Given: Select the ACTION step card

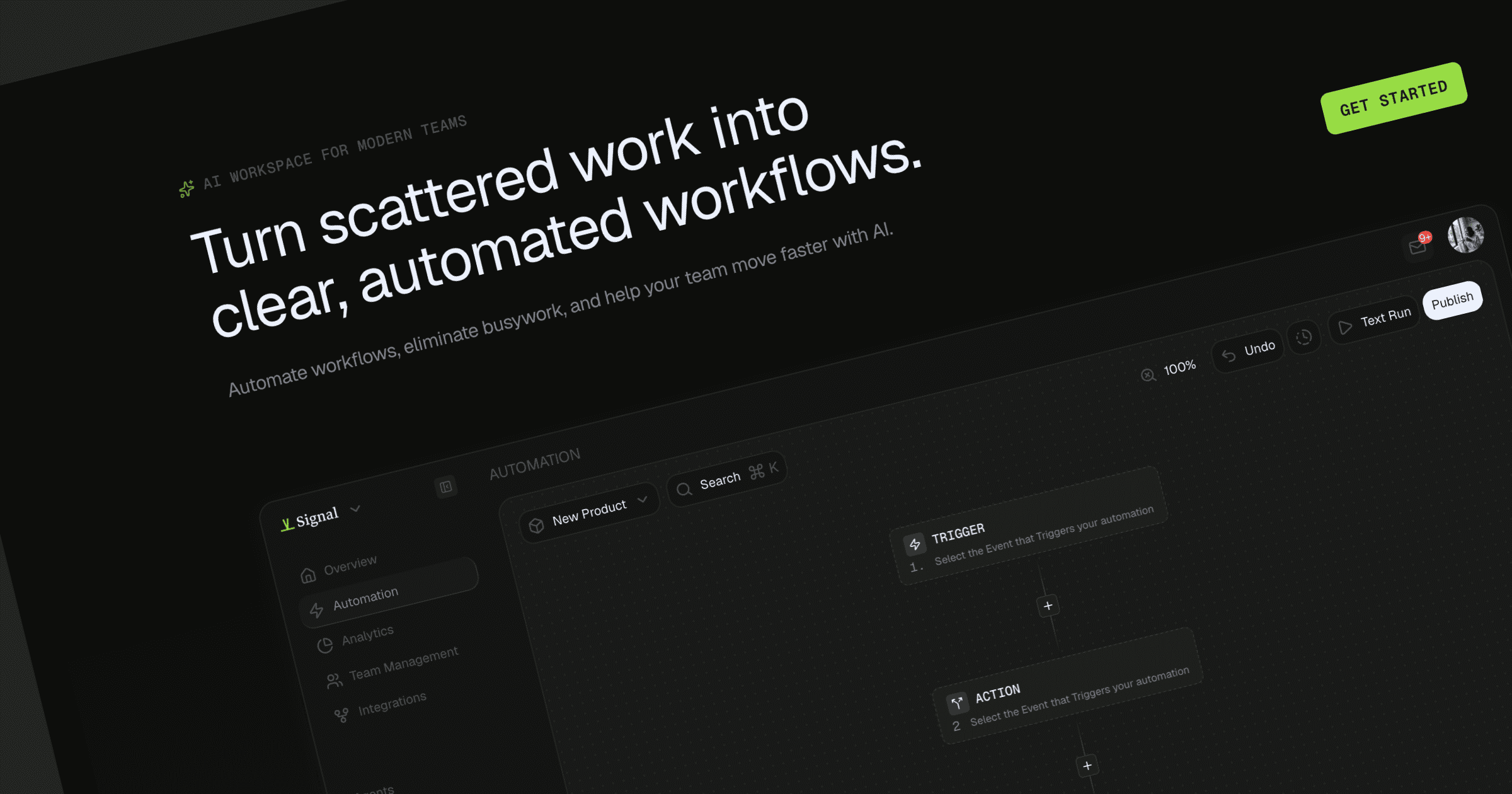Looking at the screenshot, I should point(1067,686).
